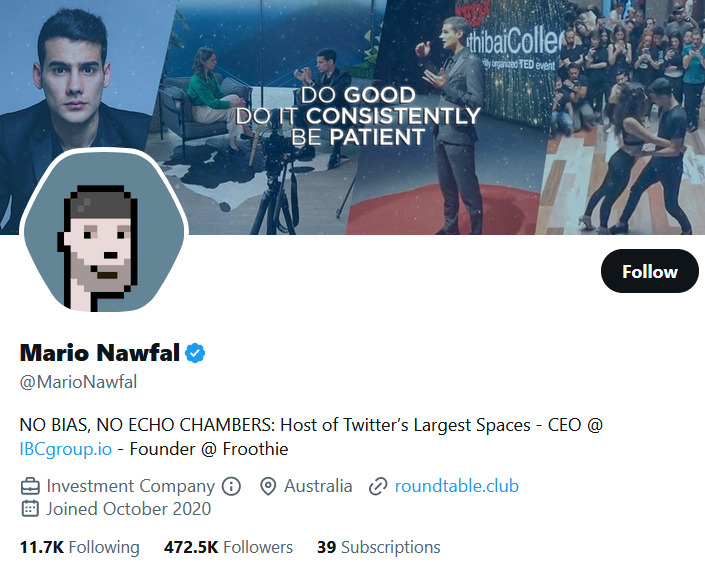Viewport: 705px width, 564px height.
Task: Click the Australia location text
Action: [318, 487]
